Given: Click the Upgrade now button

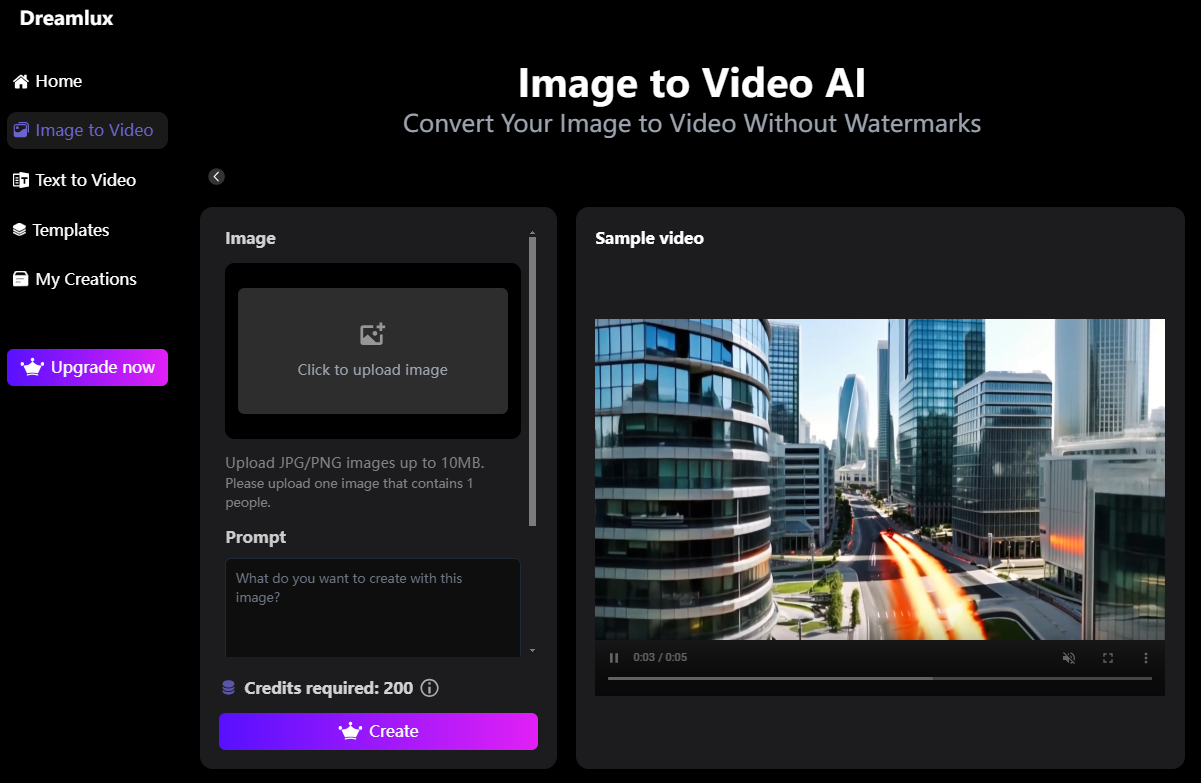Looking at the screenshot, I should click(x=87, y=367).
